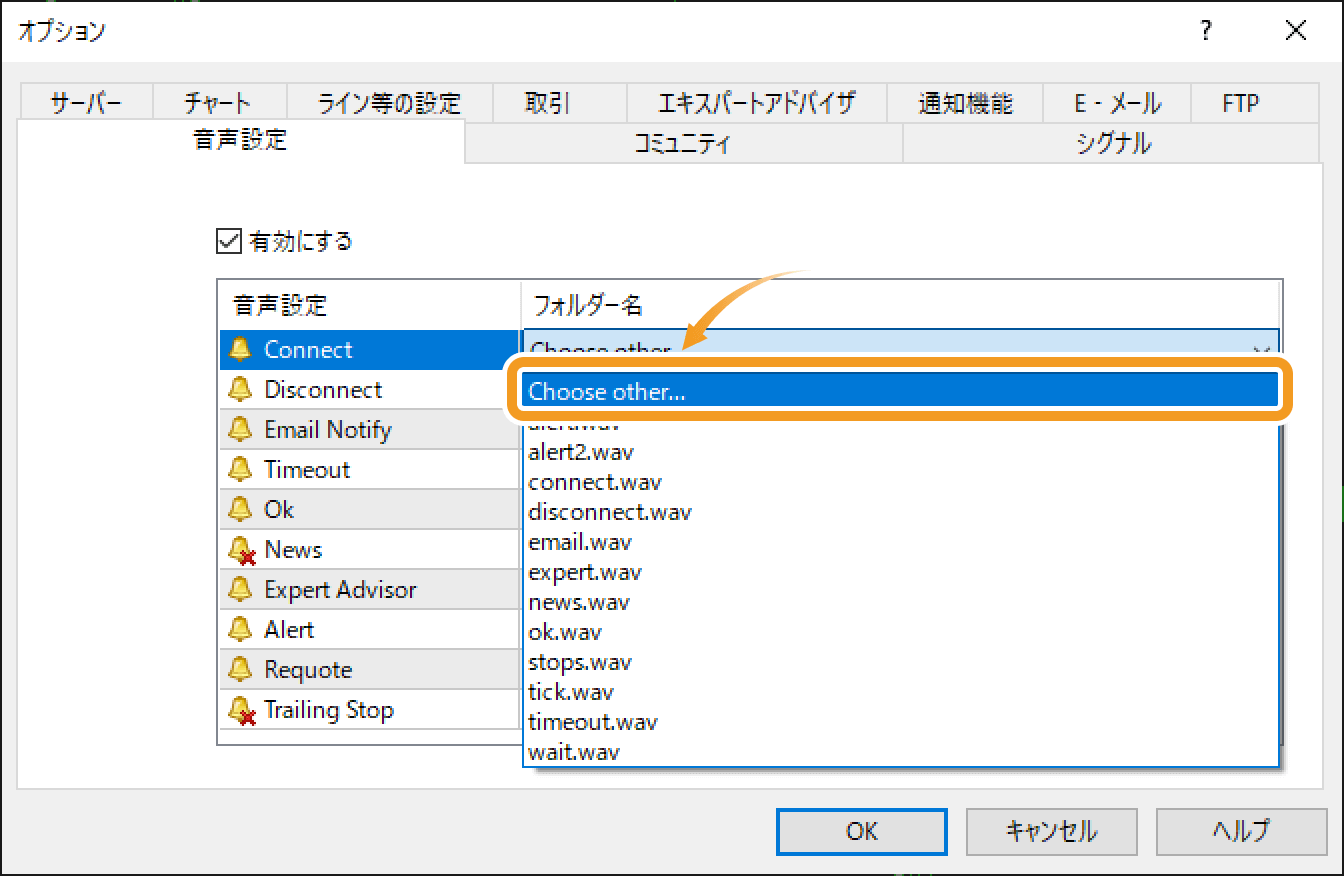This screenshot has width=1344, height=876.
Task: Click the Expert Advisor bell icon
Action: [241, 589]
